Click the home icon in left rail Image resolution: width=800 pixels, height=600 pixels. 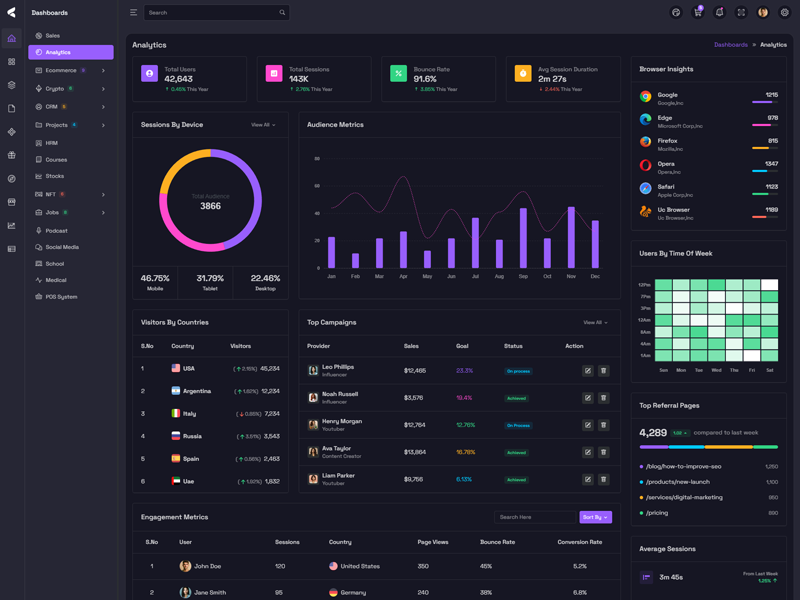pos(12,38)
